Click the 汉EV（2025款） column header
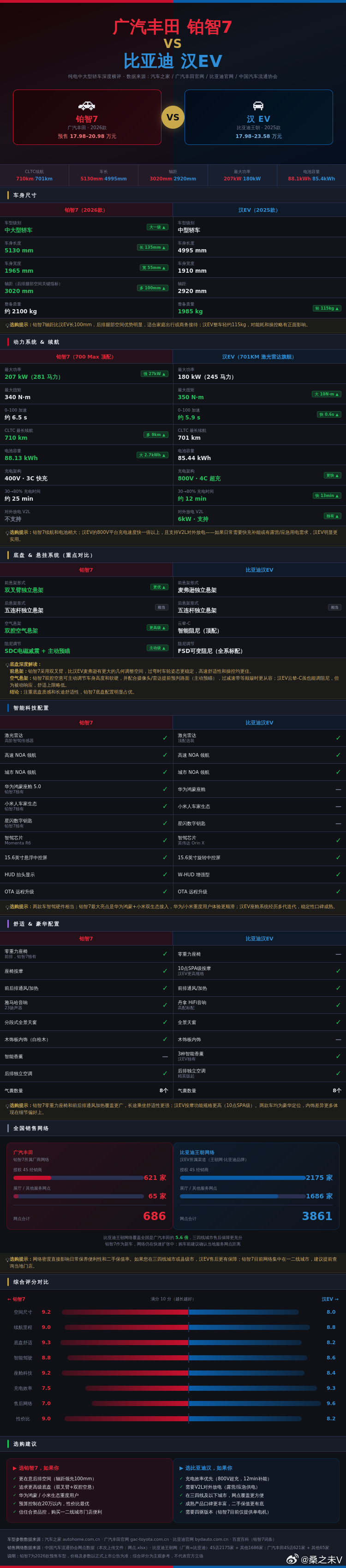346x1568 pixels. click(258, 210)
